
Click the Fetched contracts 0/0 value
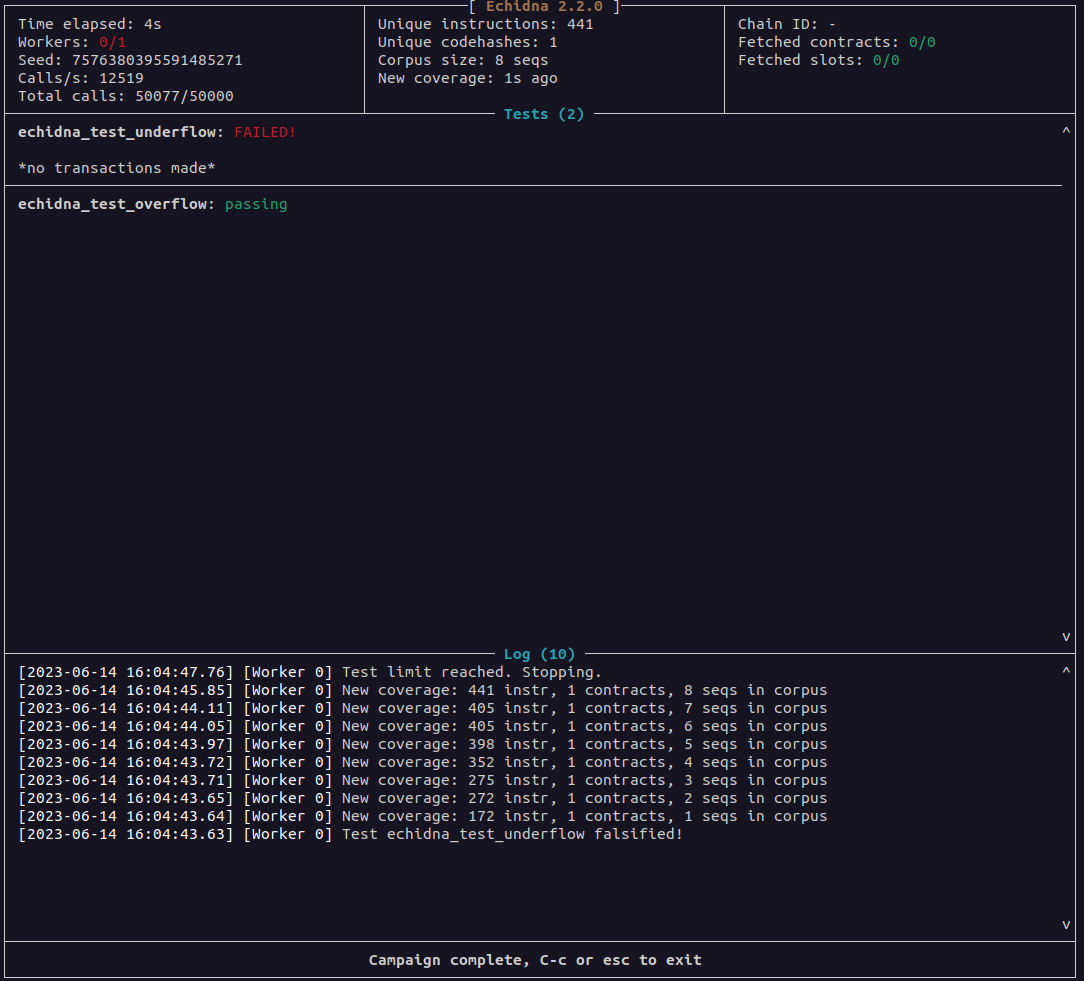tap(922, 42)
